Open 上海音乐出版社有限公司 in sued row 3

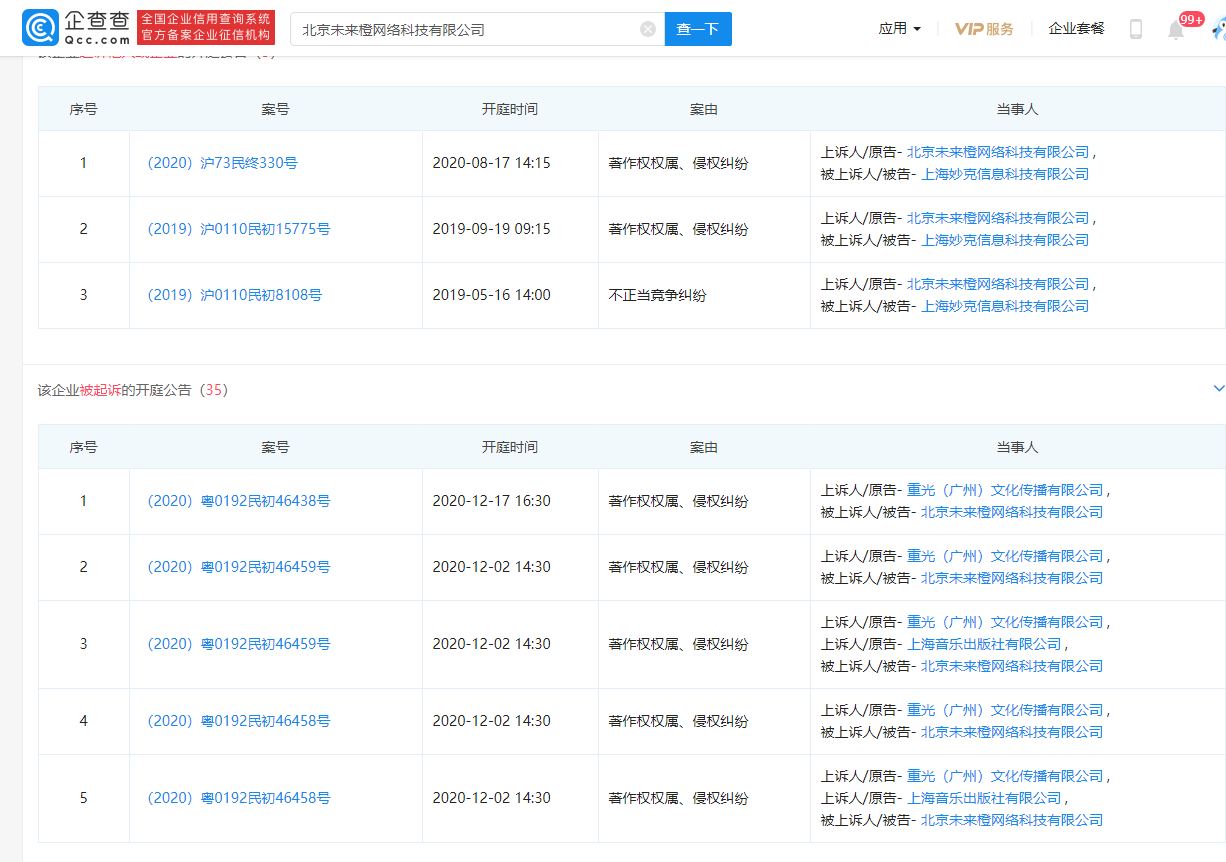984,644
